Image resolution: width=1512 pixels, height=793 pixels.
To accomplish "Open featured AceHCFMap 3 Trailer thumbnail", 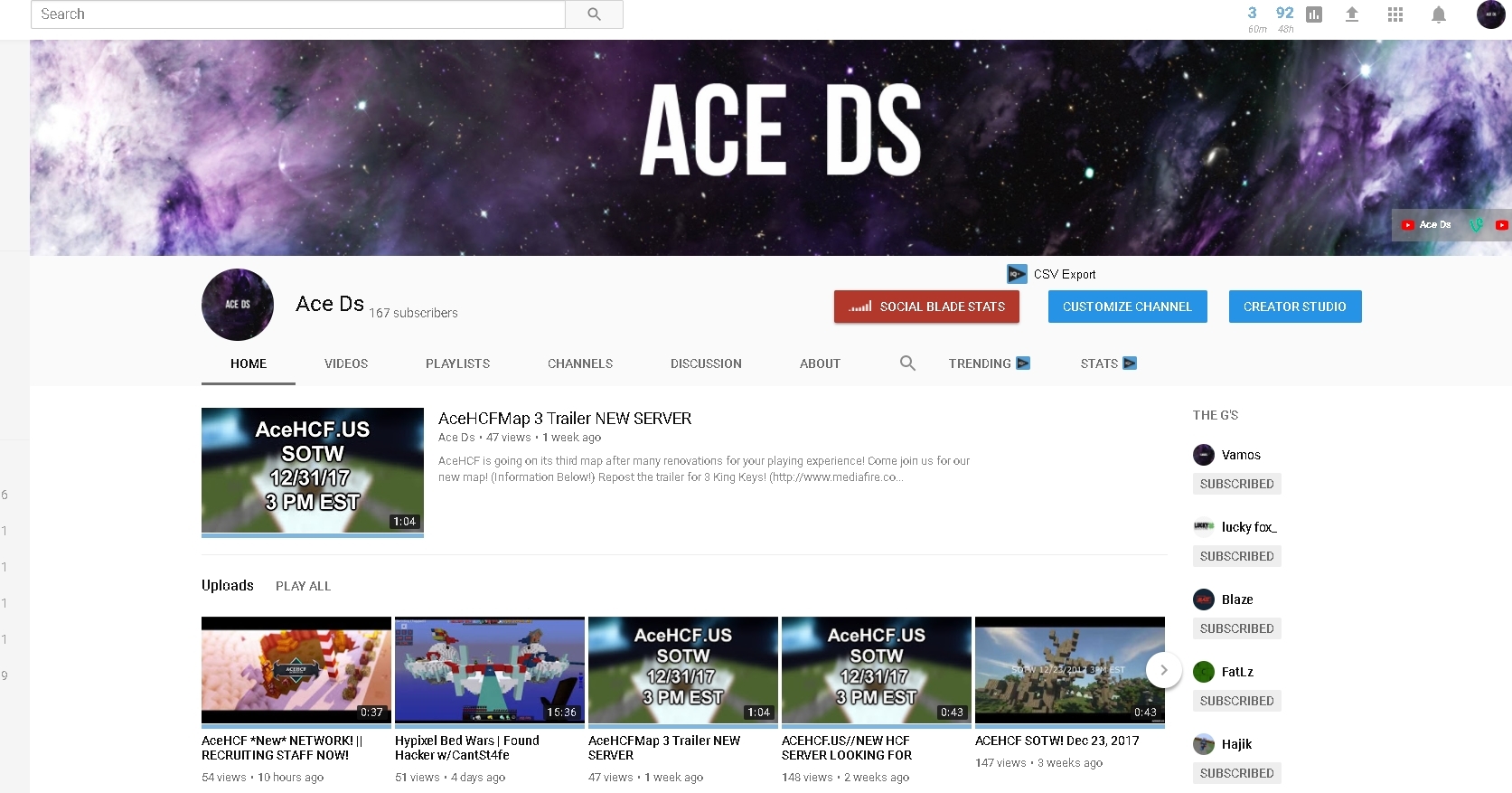I will click(313, 471).
